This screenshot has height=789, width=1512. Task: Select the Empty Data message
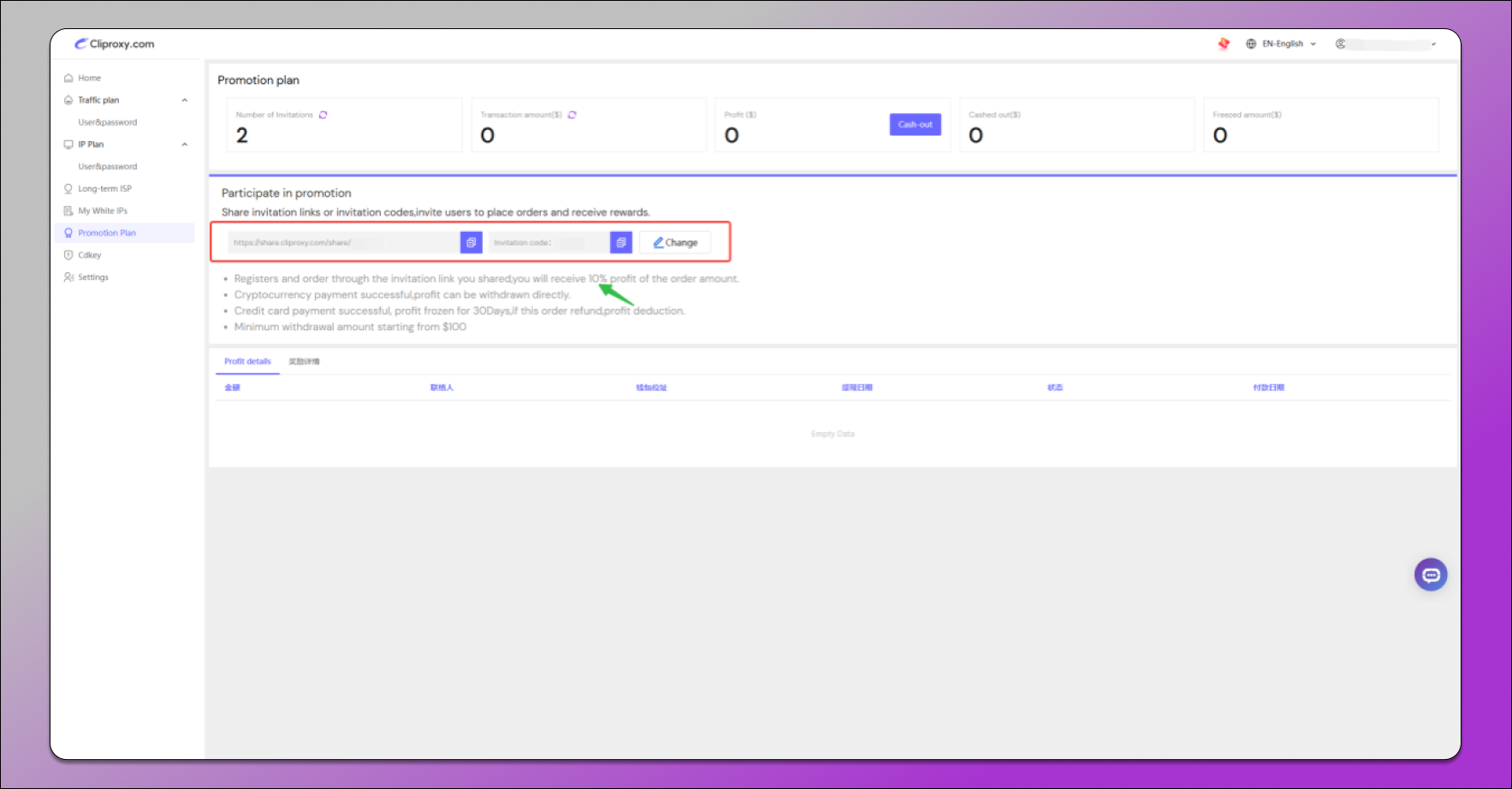pyautogui.click(x=833, y=434)
